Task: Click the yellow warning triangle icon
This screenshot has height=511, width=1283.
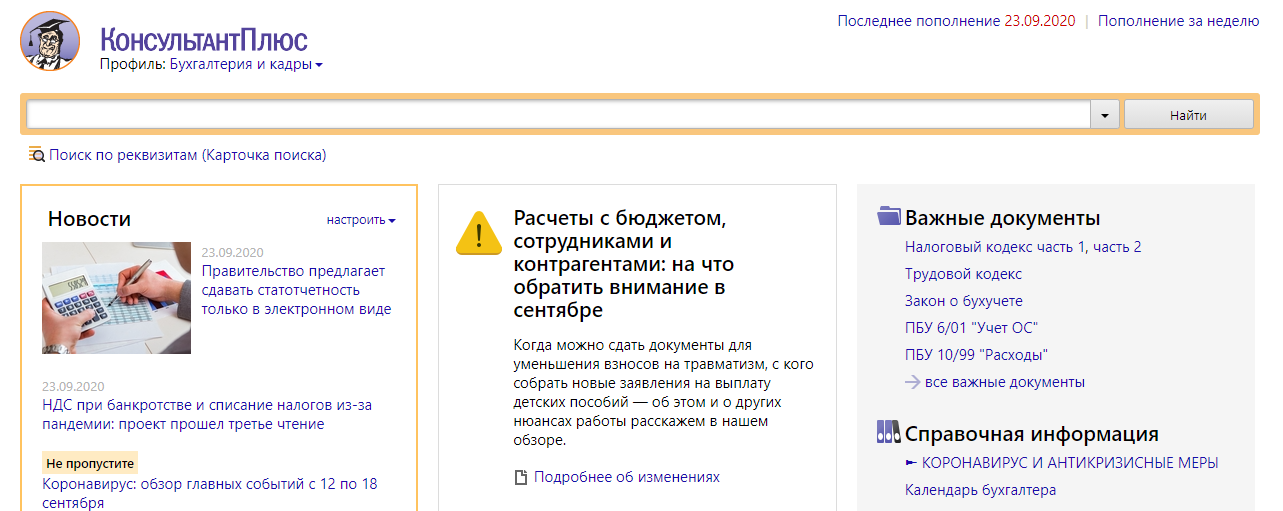Action: [x=478, y=234]
